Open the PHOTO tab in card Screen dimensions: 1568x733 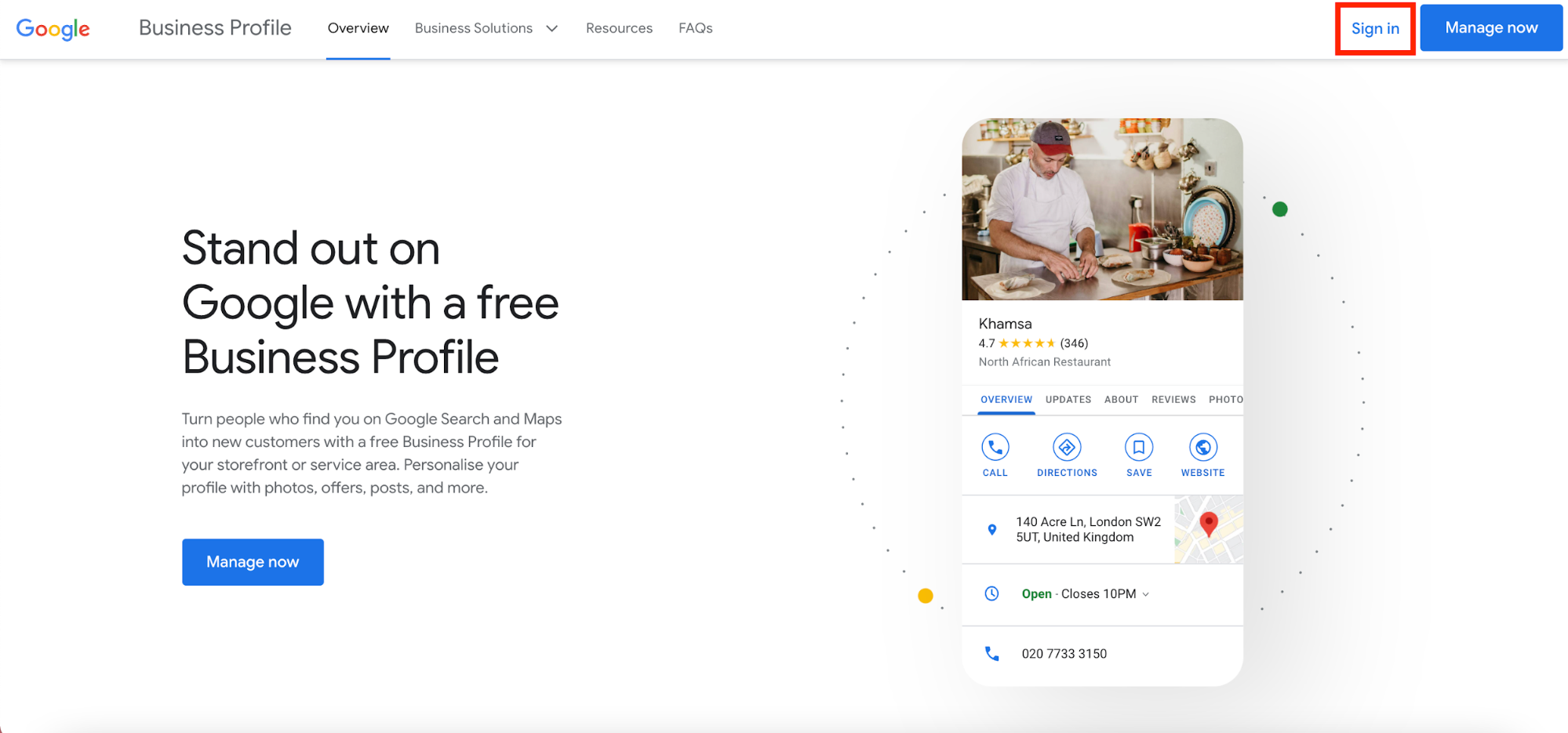pos(1226,400)
